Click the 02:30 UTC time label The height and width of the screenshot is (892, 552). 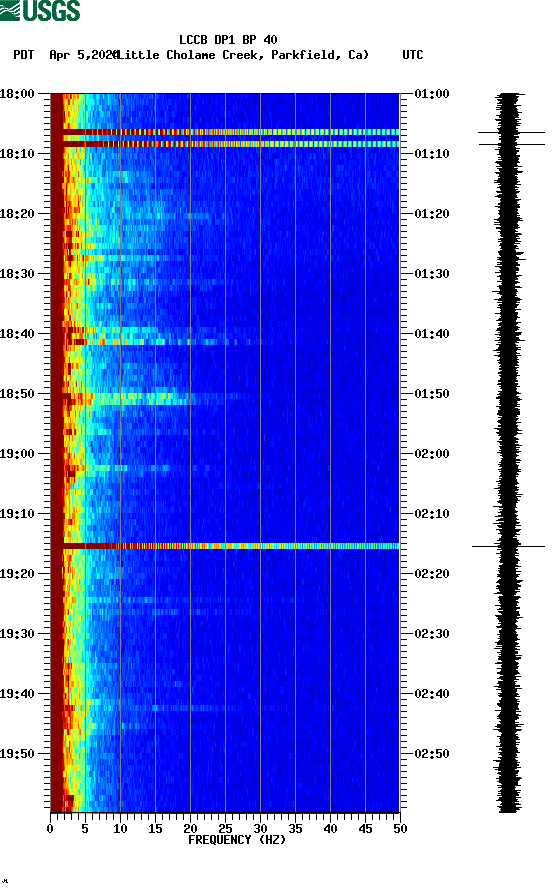point(432,634)
